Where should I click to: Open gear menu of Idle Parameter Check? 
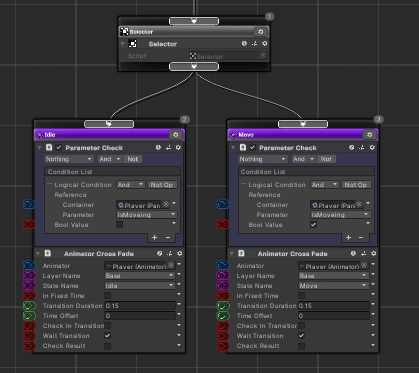178,148
